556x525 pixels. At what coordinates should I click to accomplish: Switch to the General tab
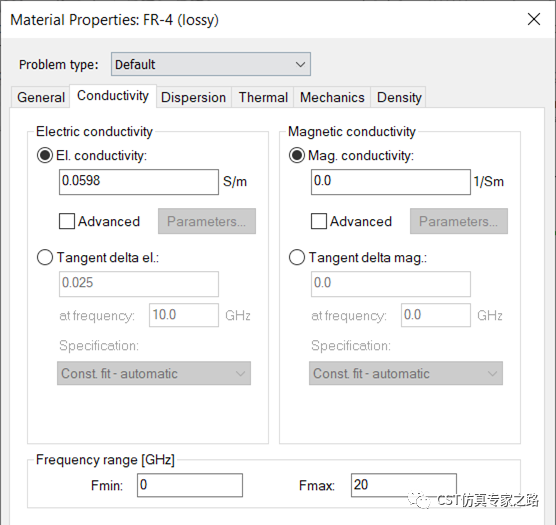click(41, 97)
